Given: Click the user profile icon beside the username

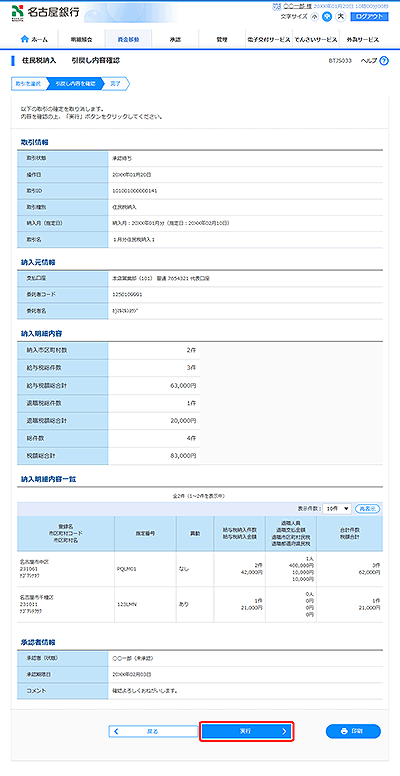Looking at the screenshot, I should 277,8.
